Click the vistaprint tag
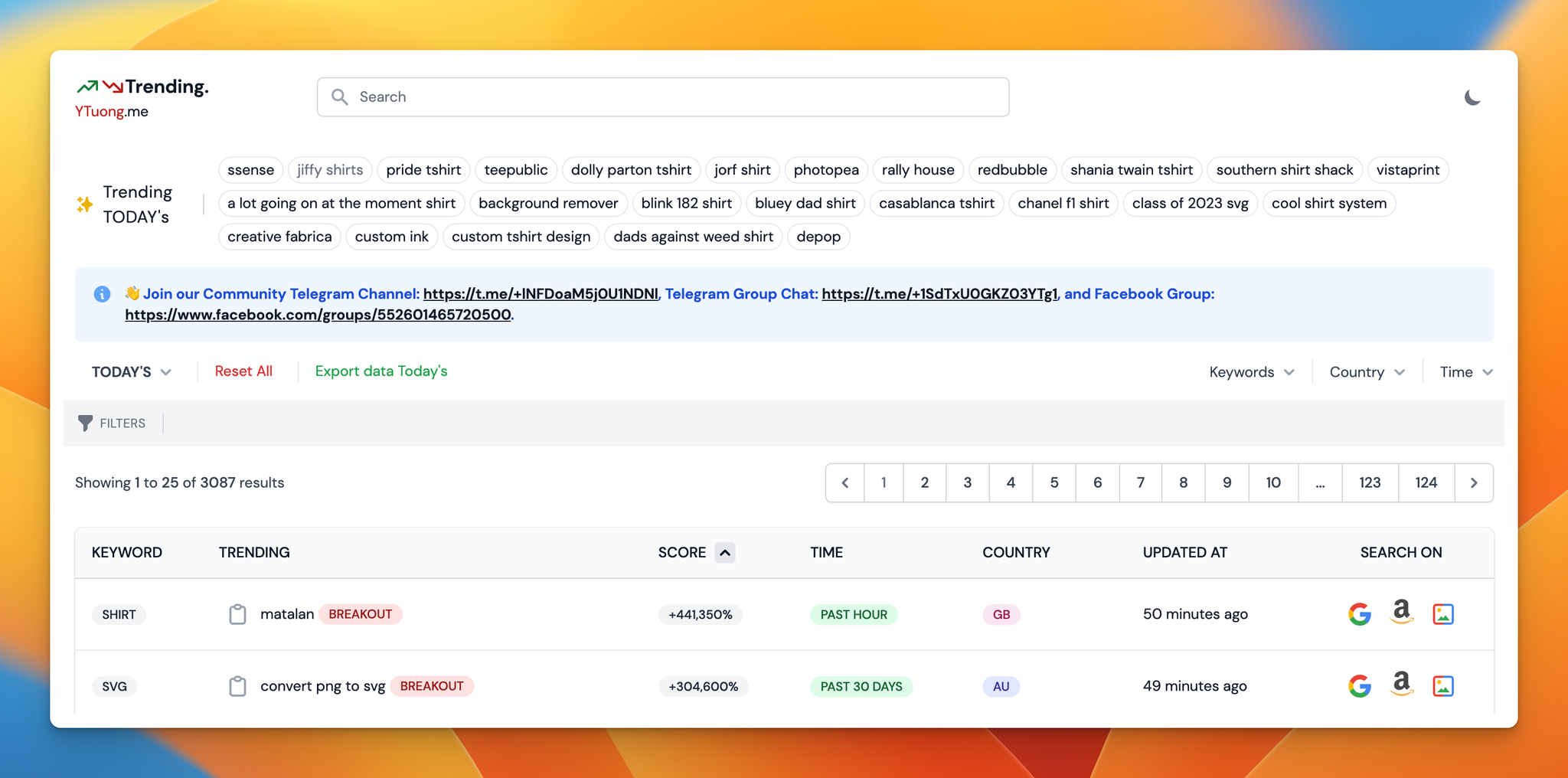1568x778 pixels. pos(1408,170)
